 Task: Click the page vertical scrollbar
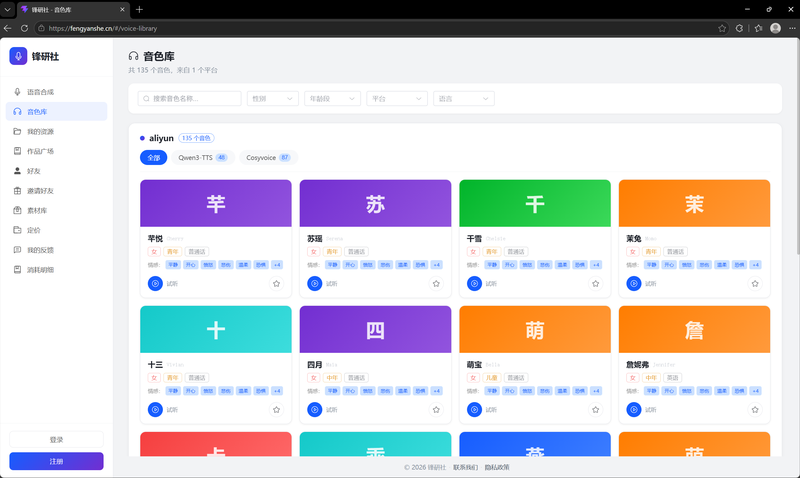click(797, 148)
